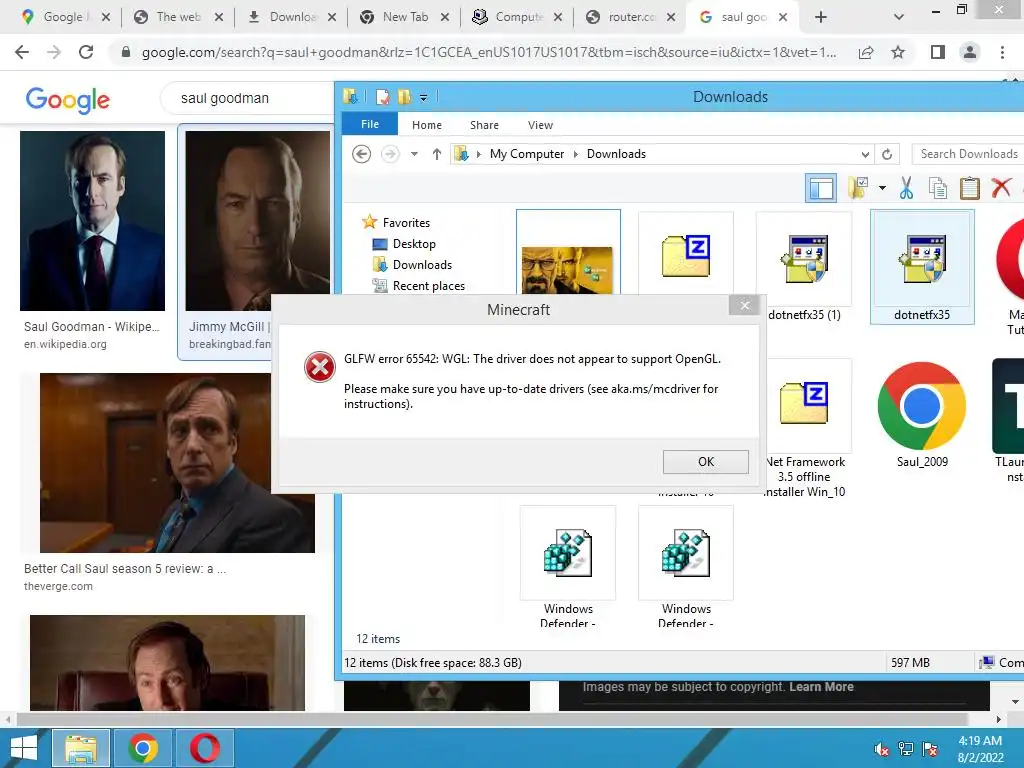
Task: Open the Better Call Saul season 5 review image
Action: (177, 463)
